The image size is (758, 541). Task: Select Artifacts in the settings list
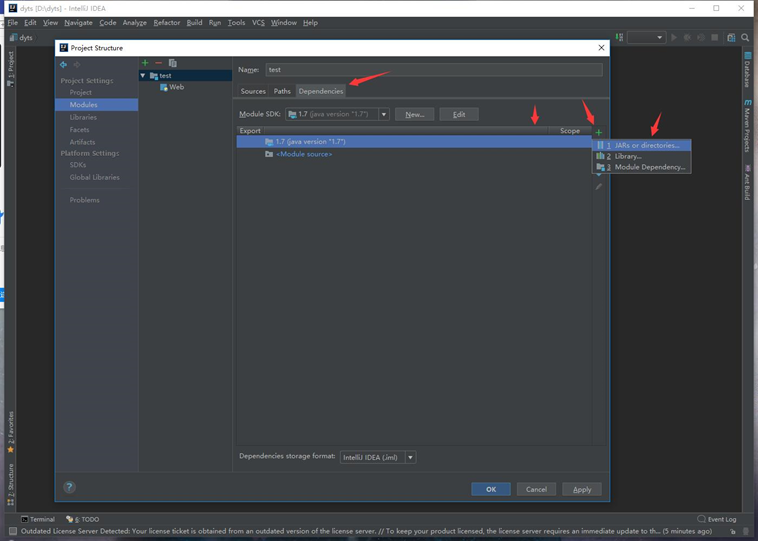pyautogui.click(x=82, y=142)
